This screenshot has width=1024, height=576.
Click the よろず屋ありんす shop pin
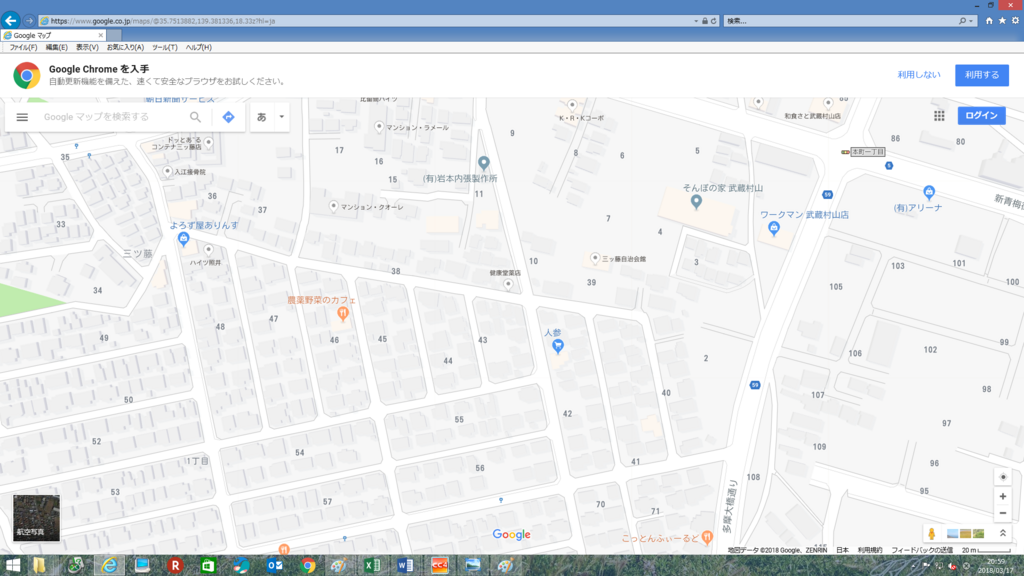pyautogui.click(x=184, y=239)
